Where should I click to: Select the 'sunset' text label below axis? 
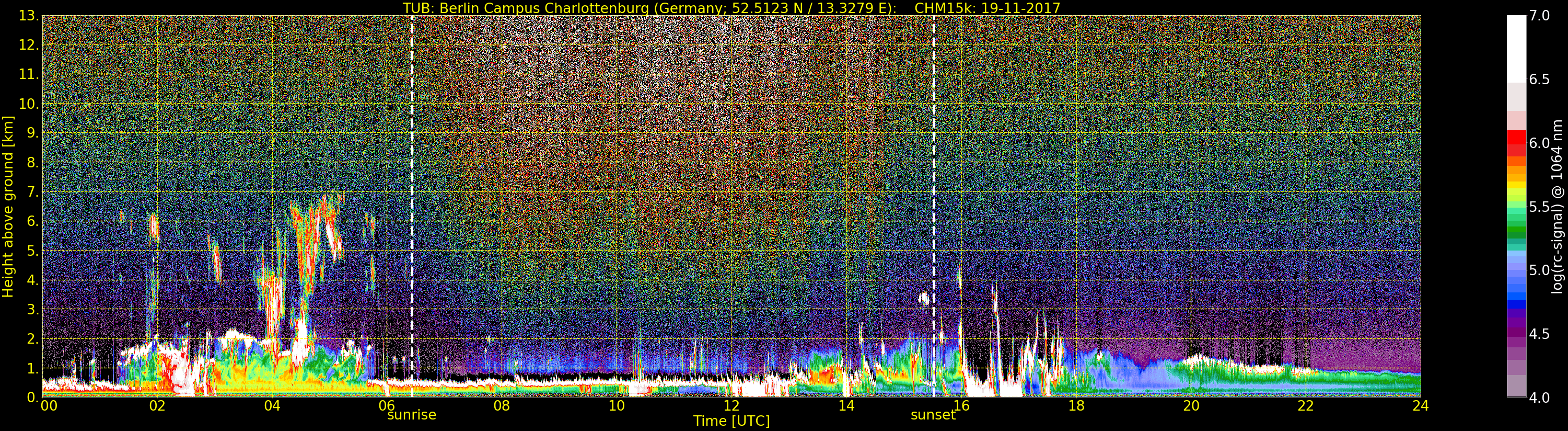coord(933,415)
